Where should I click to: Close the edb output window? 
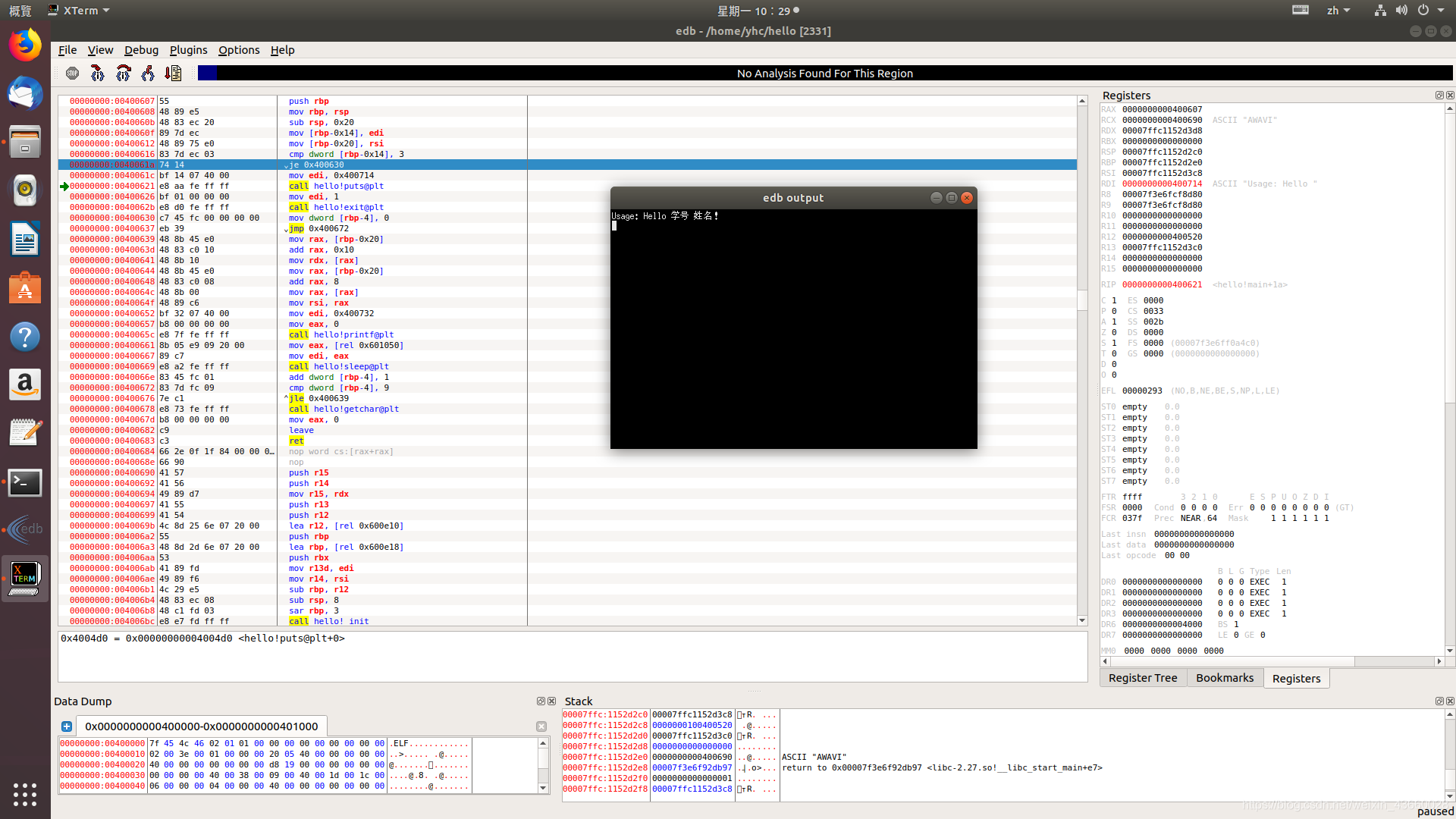click(x=967, y=198)
